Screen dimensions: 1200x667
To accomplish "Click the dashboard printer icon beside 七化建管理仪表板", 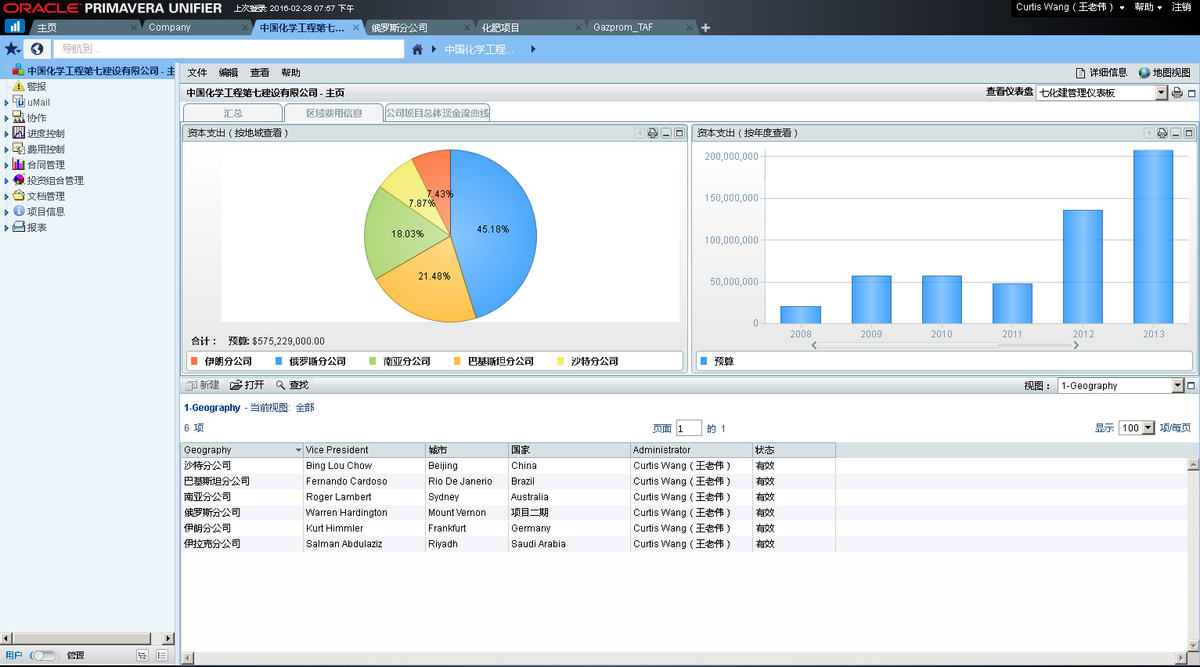I will pos(1177,93).
